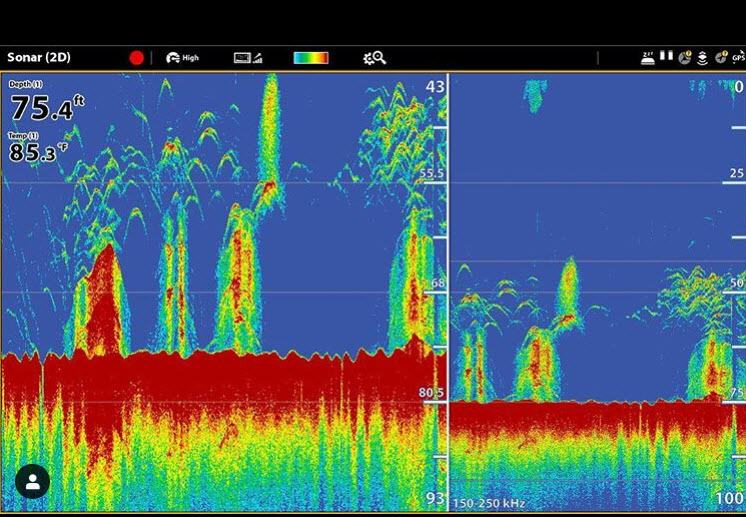
Task: Click the 80.5 depth marker on zoom scale
Action: pyautogui.click(x=431, y=393)
